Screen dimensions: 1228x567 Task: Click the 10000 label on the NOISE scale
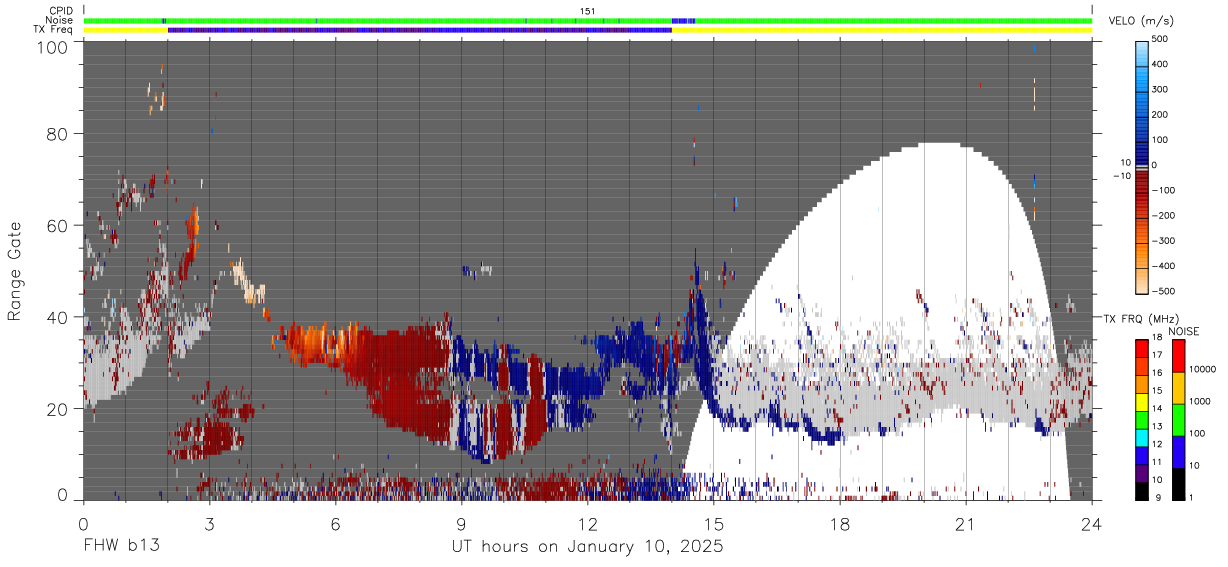(1203, 370)
